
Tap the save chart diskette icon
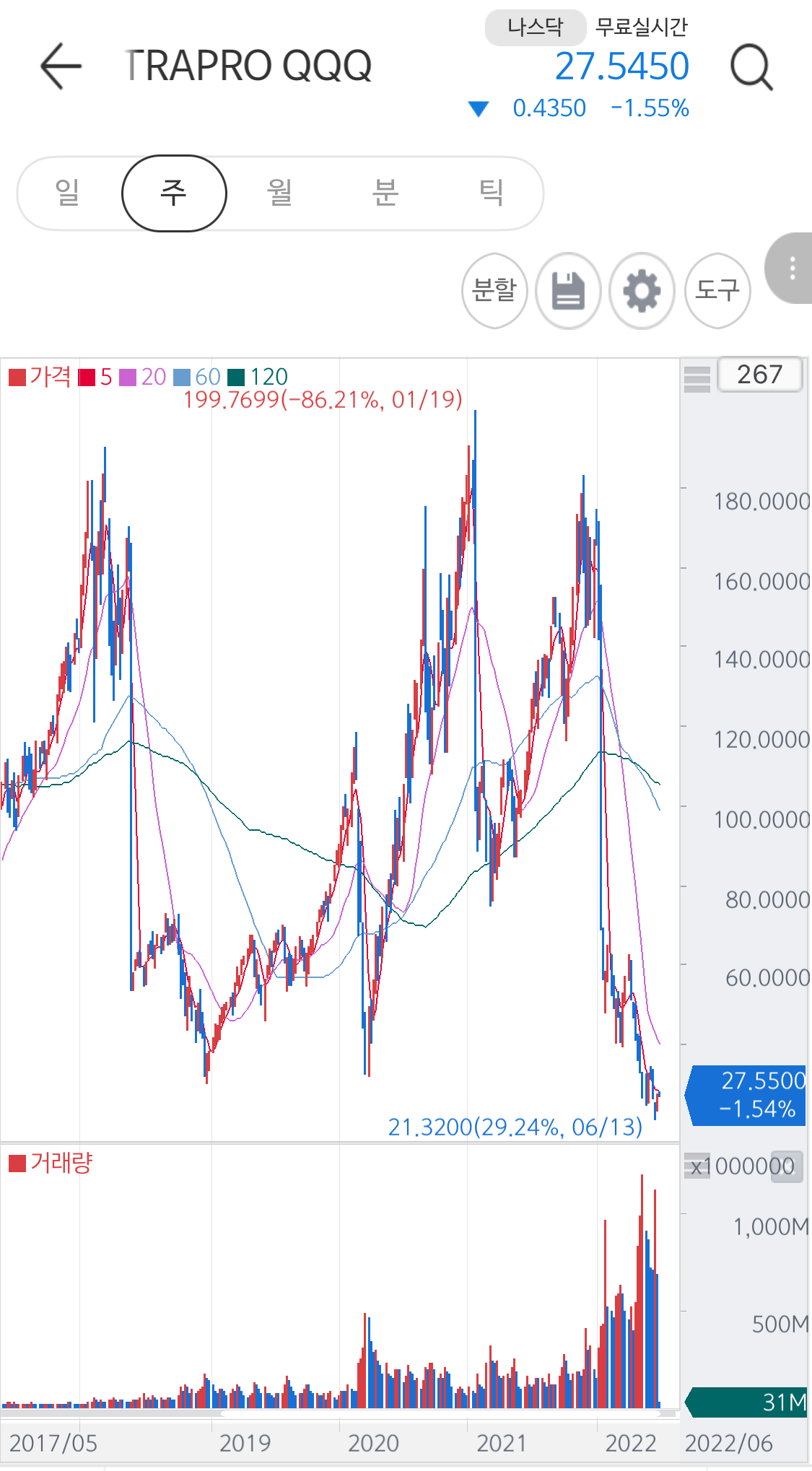[568, 291]
